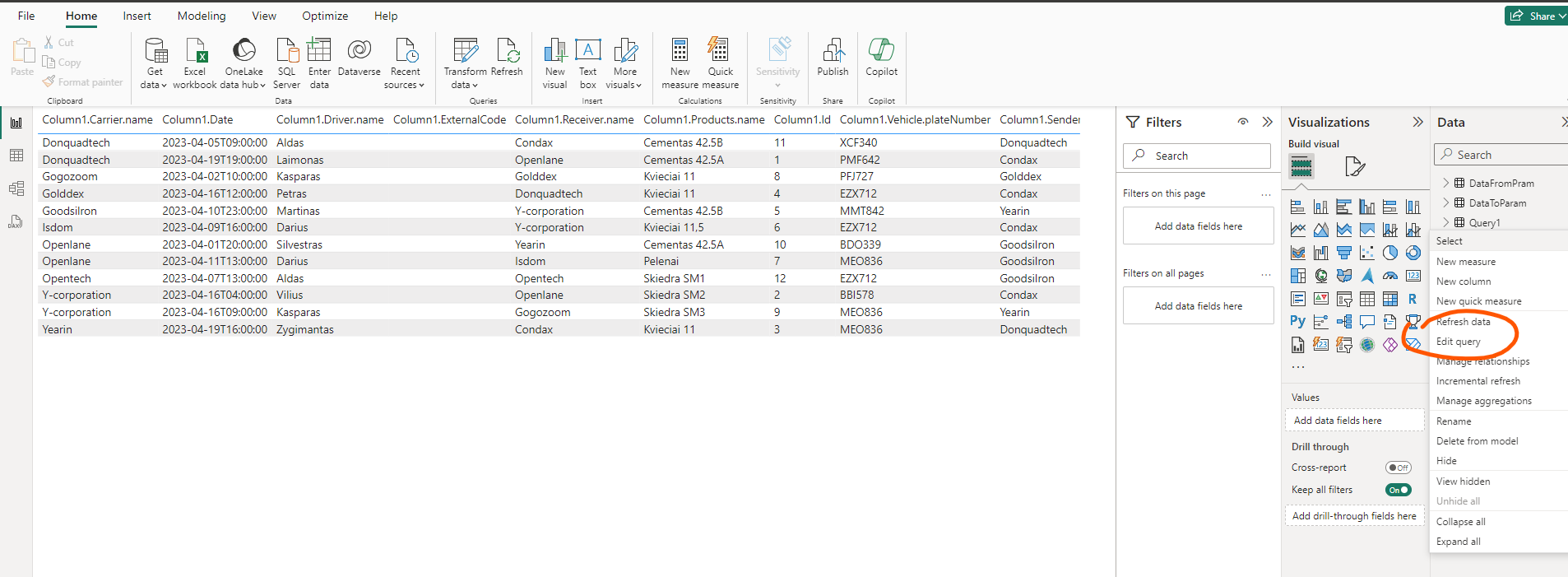Open Copilot from the ribbon

(881, 58)
